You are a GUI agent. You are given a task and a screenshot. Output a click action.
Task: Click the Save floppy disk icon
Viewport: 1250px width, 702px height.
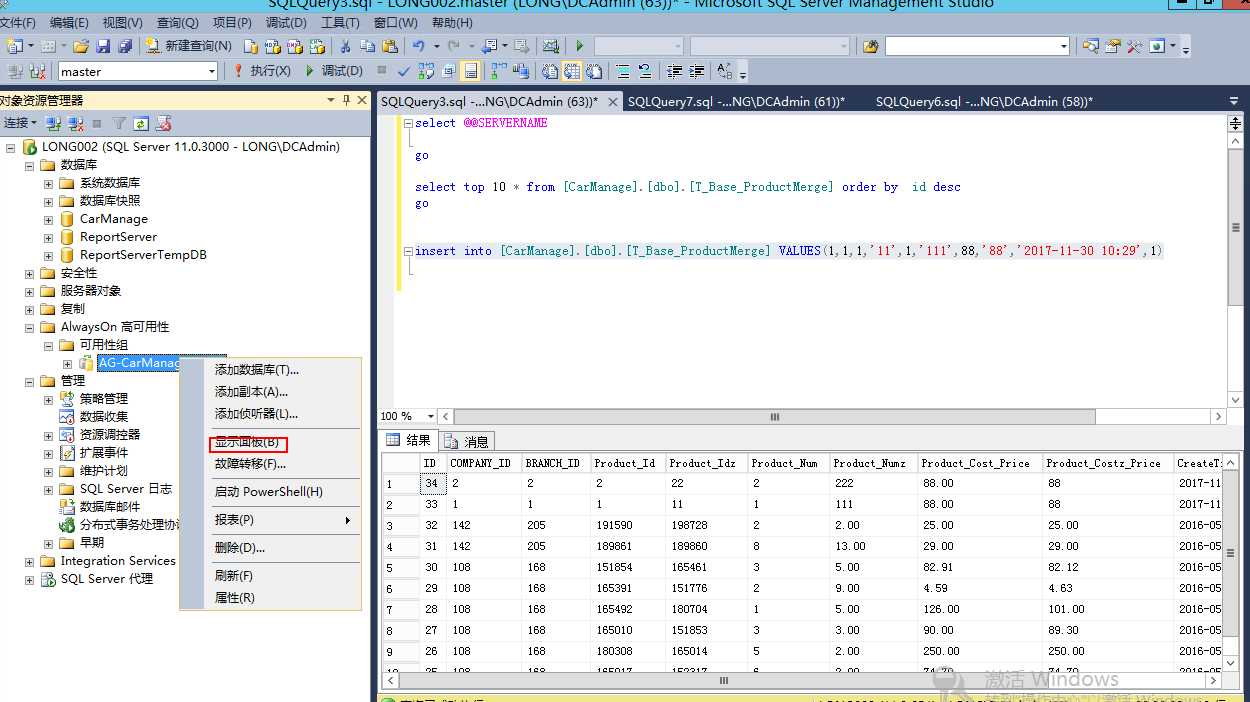click(103, 46)
